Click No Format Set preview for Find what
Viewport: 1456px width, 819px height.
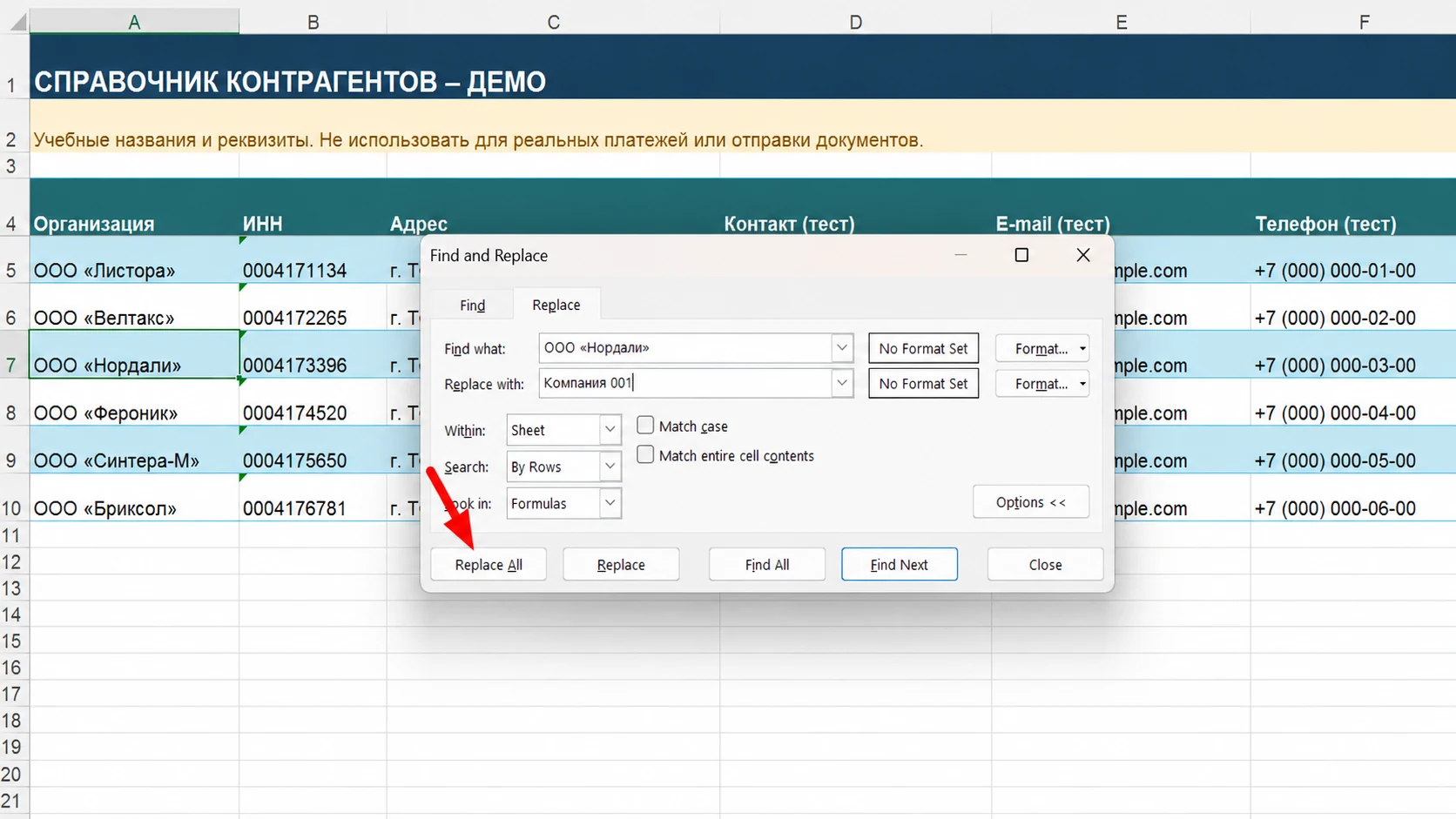923,348
